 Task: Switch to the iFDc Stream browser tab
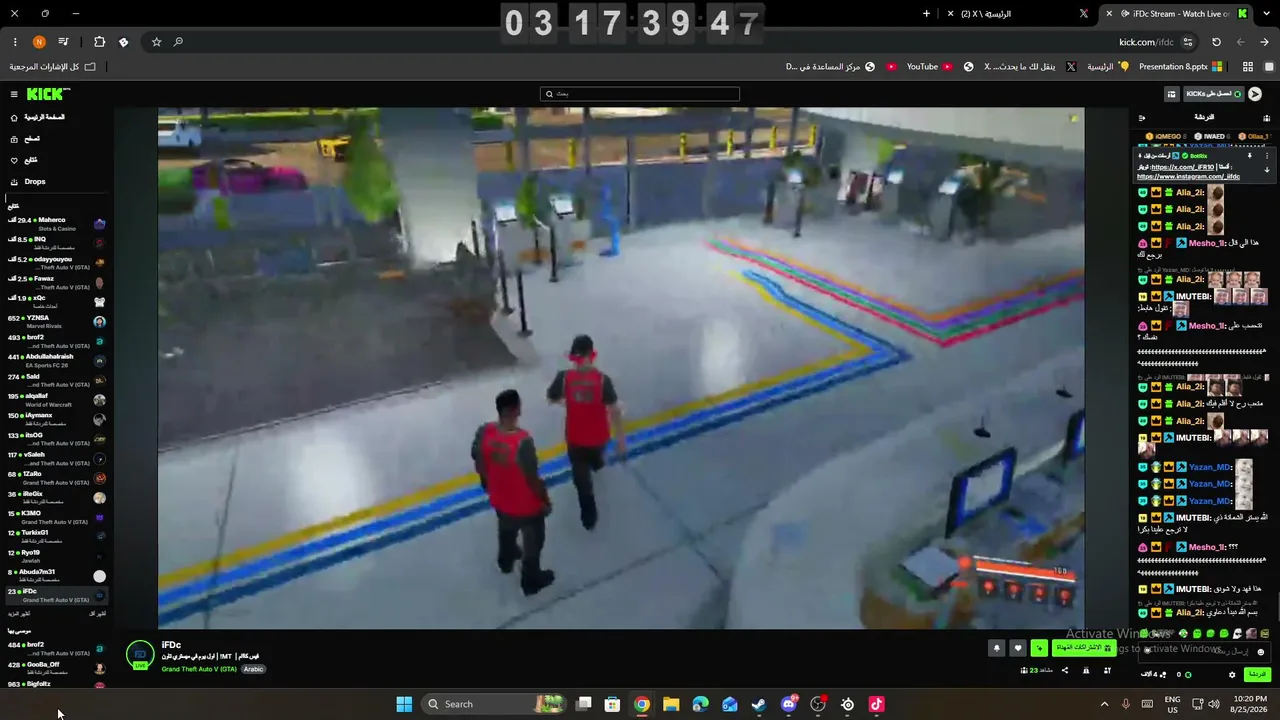(1178, 14)
